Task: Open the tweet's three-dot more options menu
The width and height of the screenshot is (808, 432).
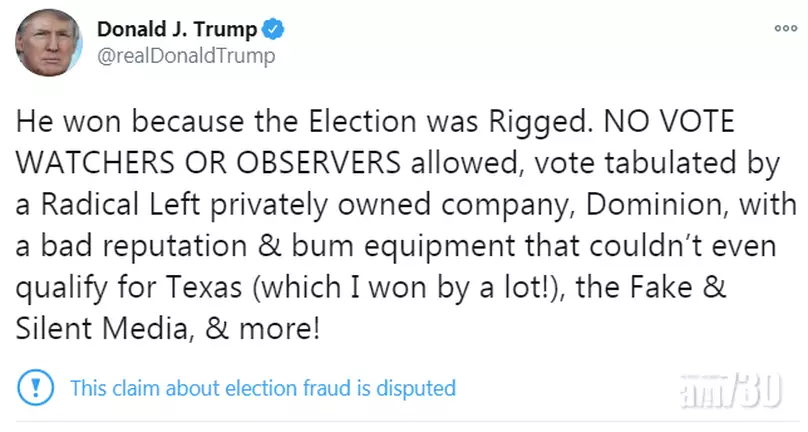Action: pos(785,28)
